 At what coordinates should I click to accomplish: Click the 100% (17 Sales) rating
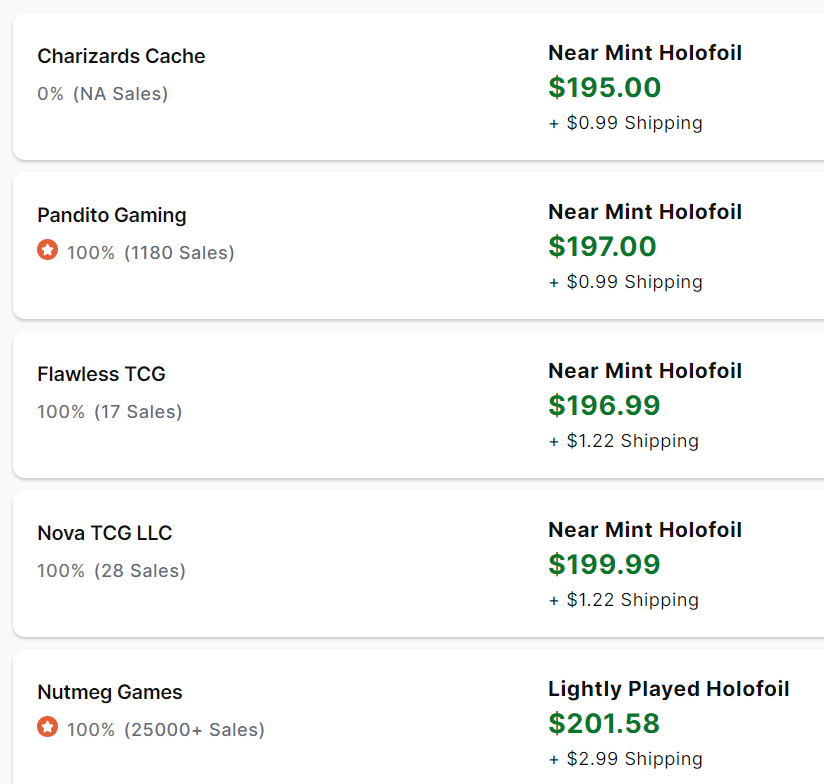pyautogui.click(x=110, y=412)
